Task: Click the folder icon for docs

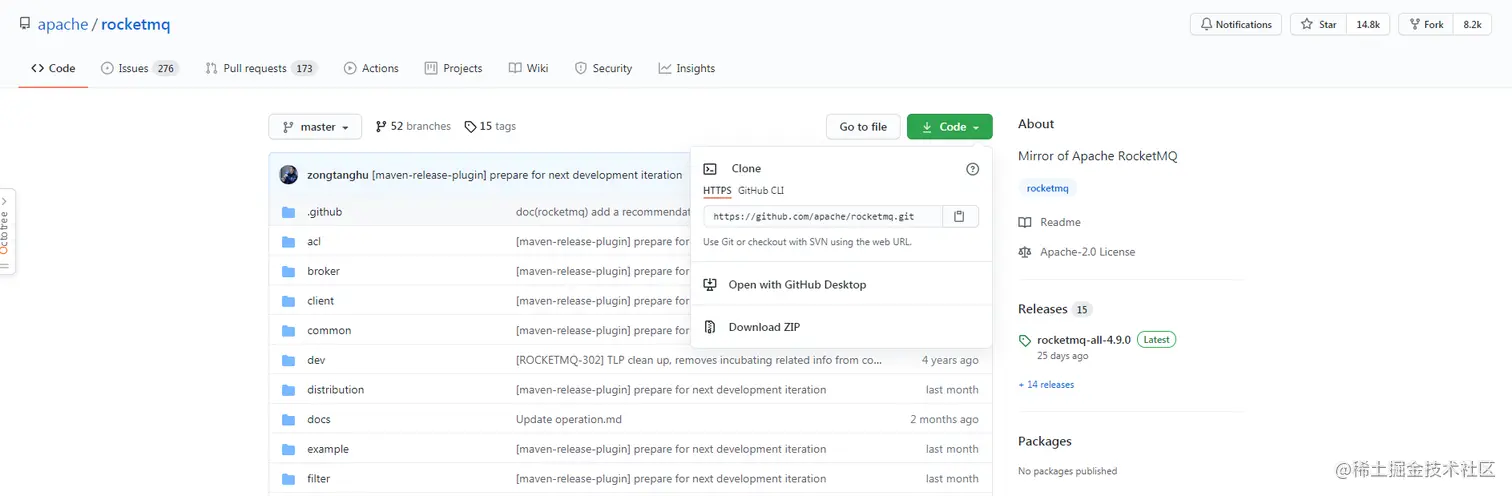Action: pos(289,419)
